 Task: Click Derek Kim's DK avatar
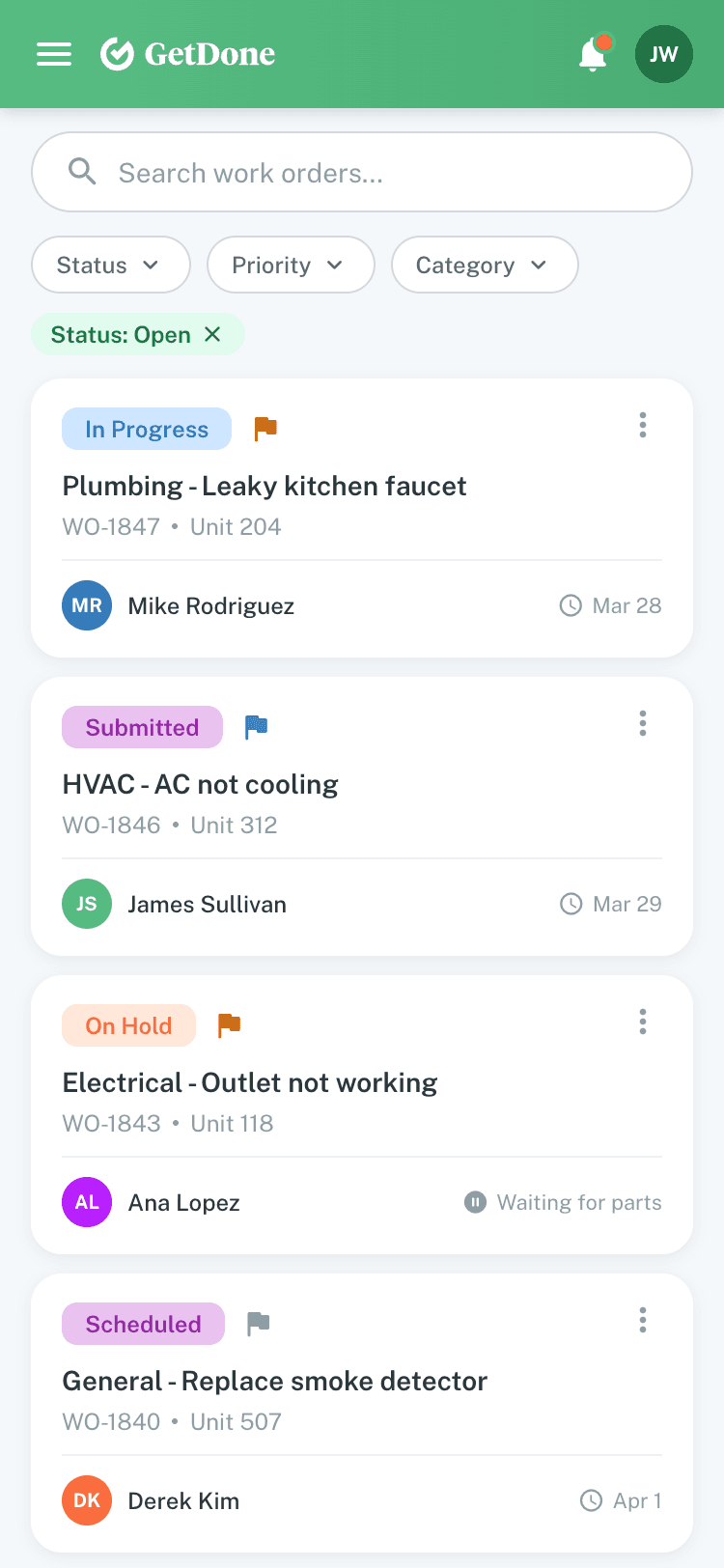pyautogui.click(x=87, y=1500)
